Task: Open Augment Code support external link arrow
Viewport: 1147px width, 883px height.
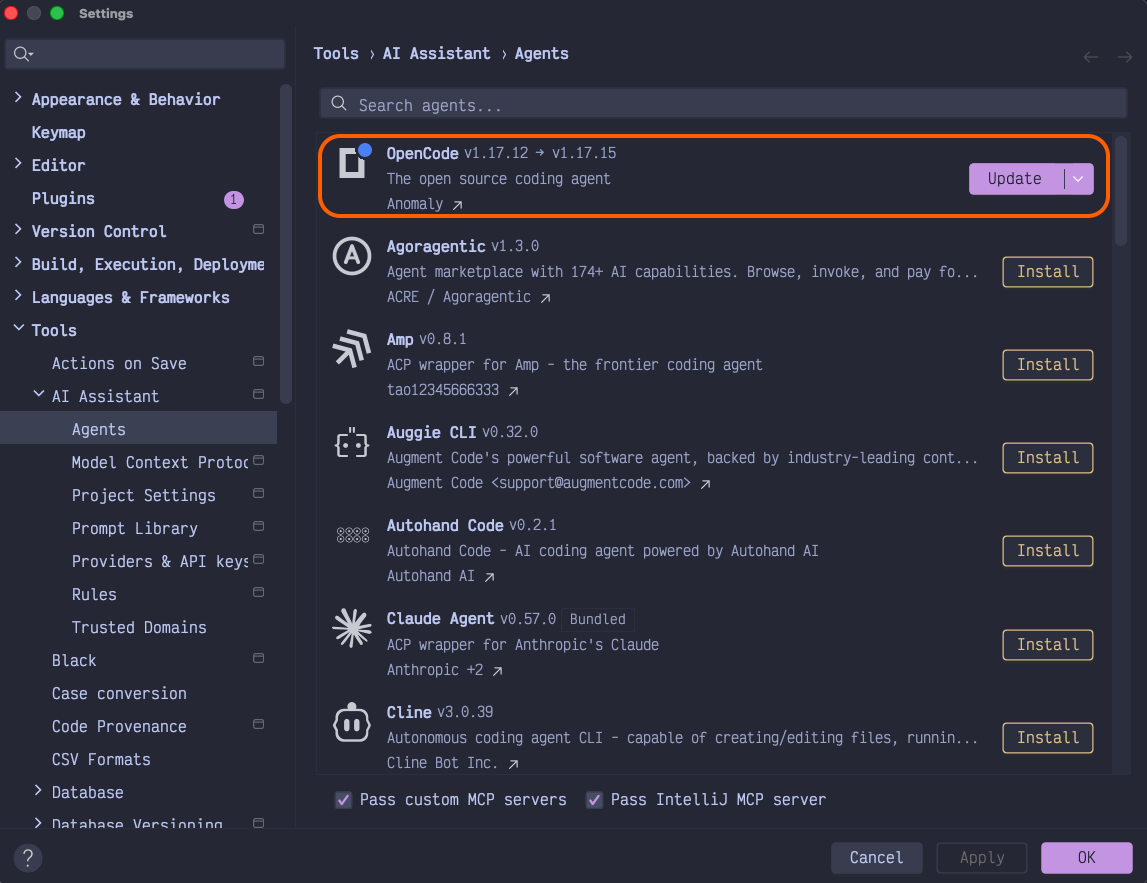Action: point(705,484)
